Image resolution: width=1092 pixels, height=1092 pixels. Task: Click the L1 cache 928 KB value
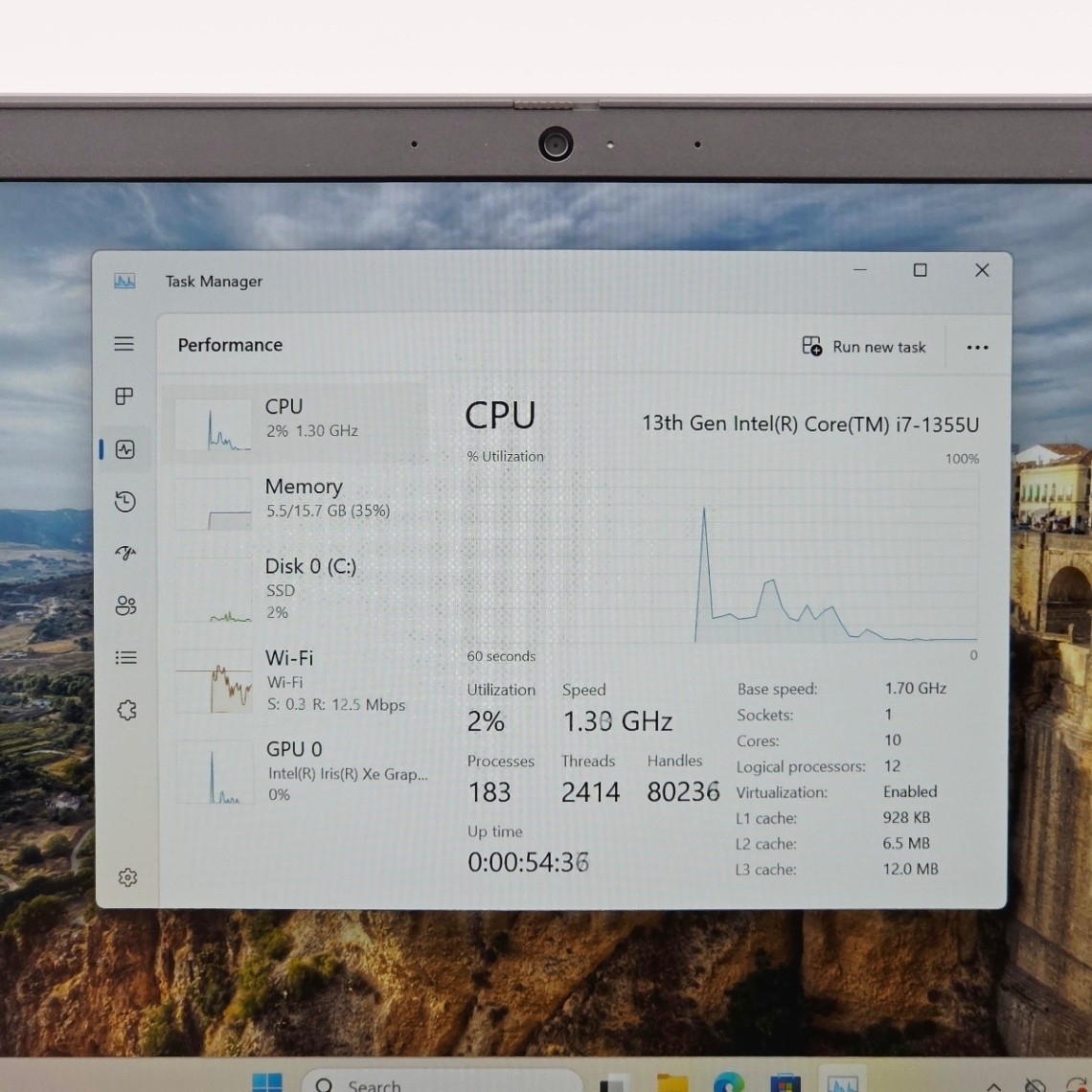(907, 818)
